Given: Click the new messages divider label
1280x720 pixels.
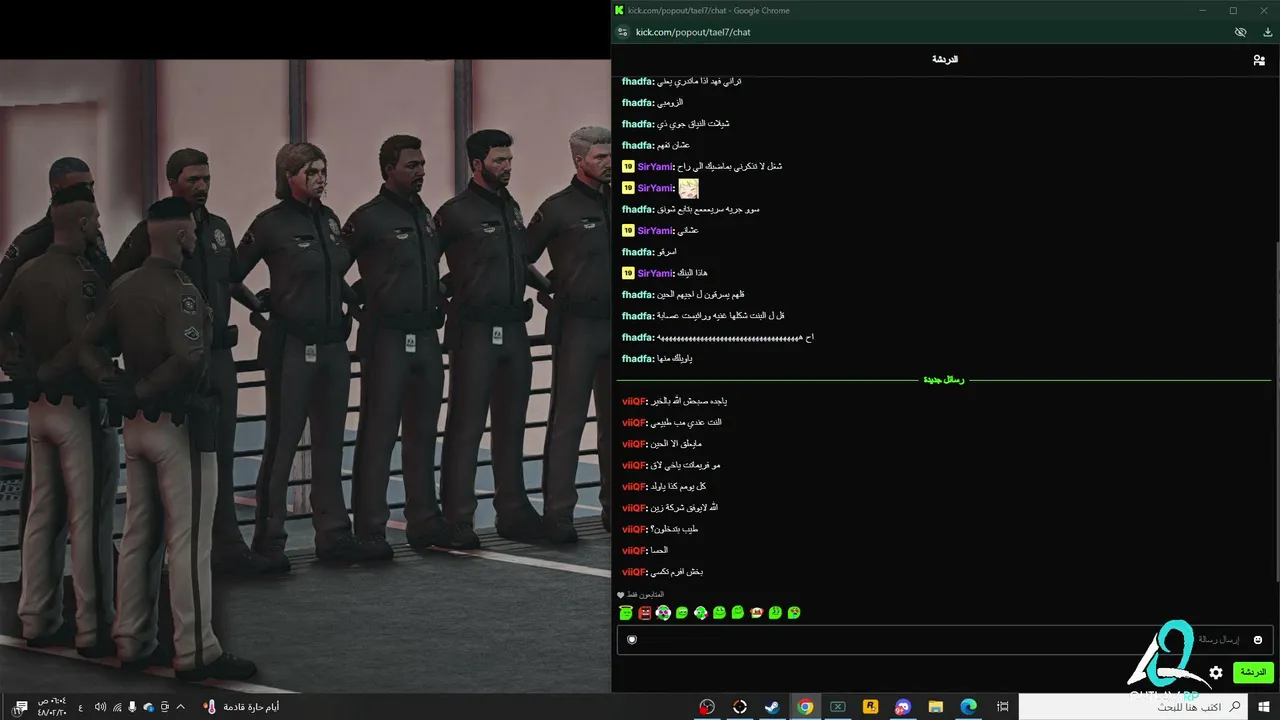Looking at the screenshot, I should [x=944, y=380].
